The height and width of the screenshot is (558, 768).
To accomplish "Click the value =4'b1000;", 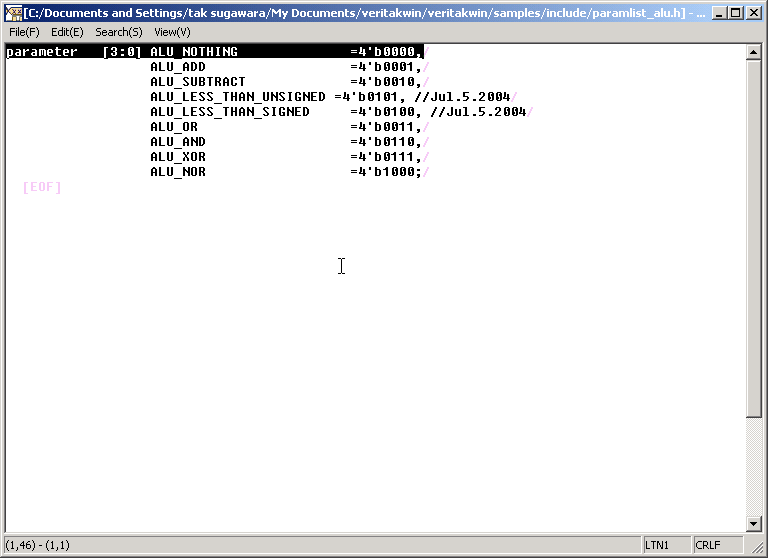I will 386,172.
